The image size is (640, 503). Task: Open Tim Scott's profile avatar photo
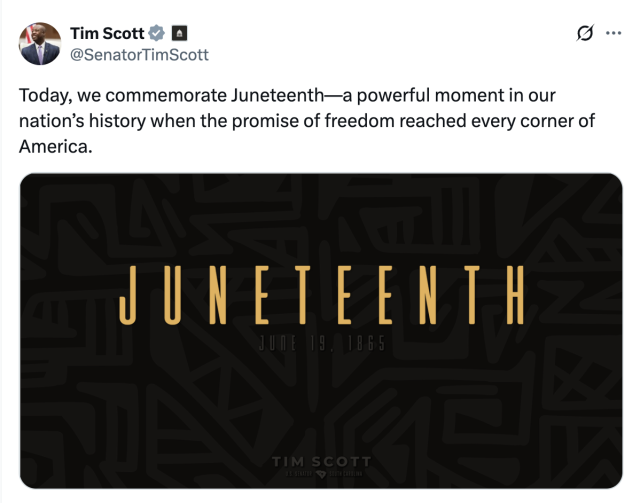point(40,44)
